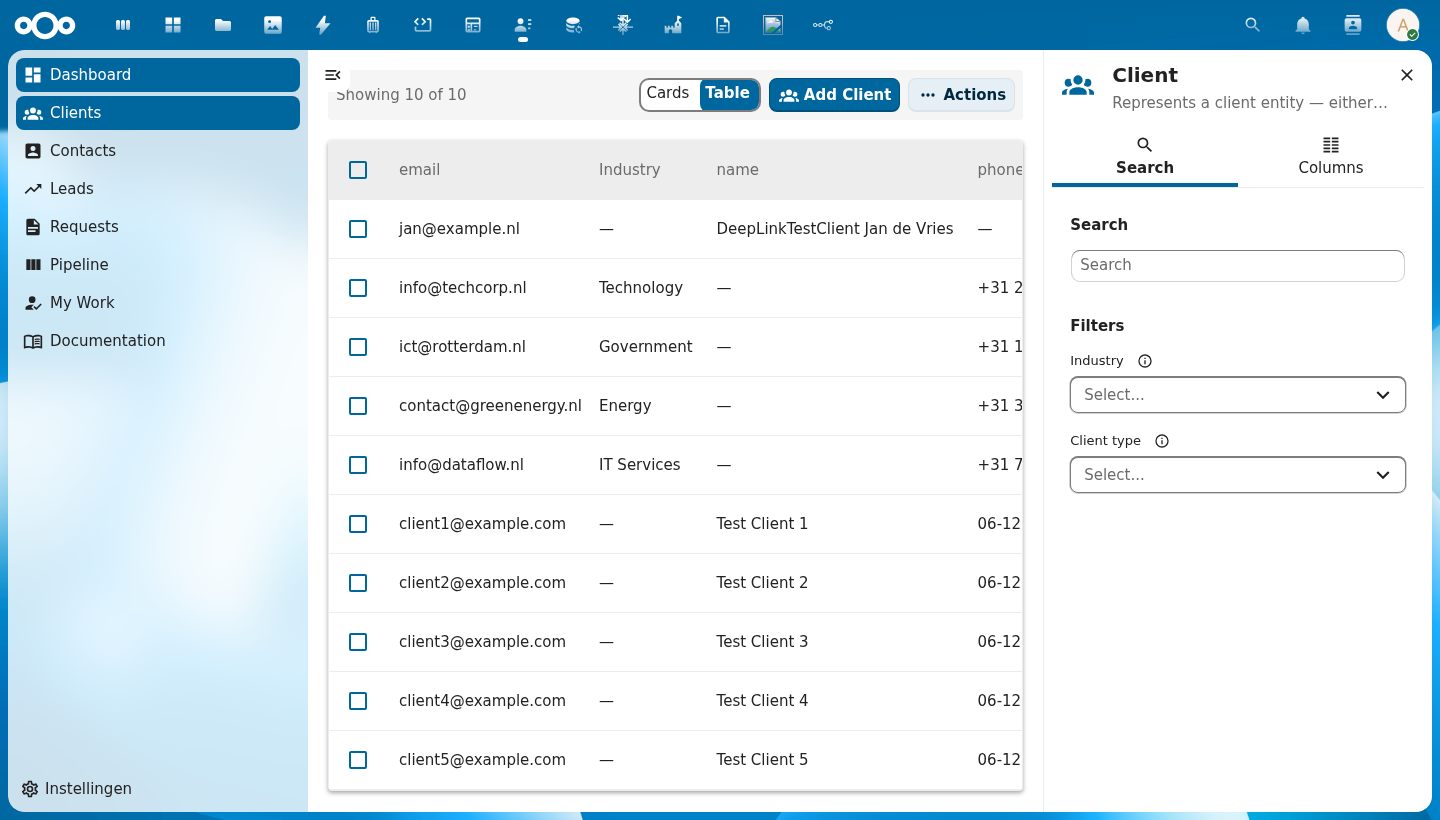The height and width of the screenshot is (820, 1440).
Task: Switch to Cards view
Action: tap(668, 93)
